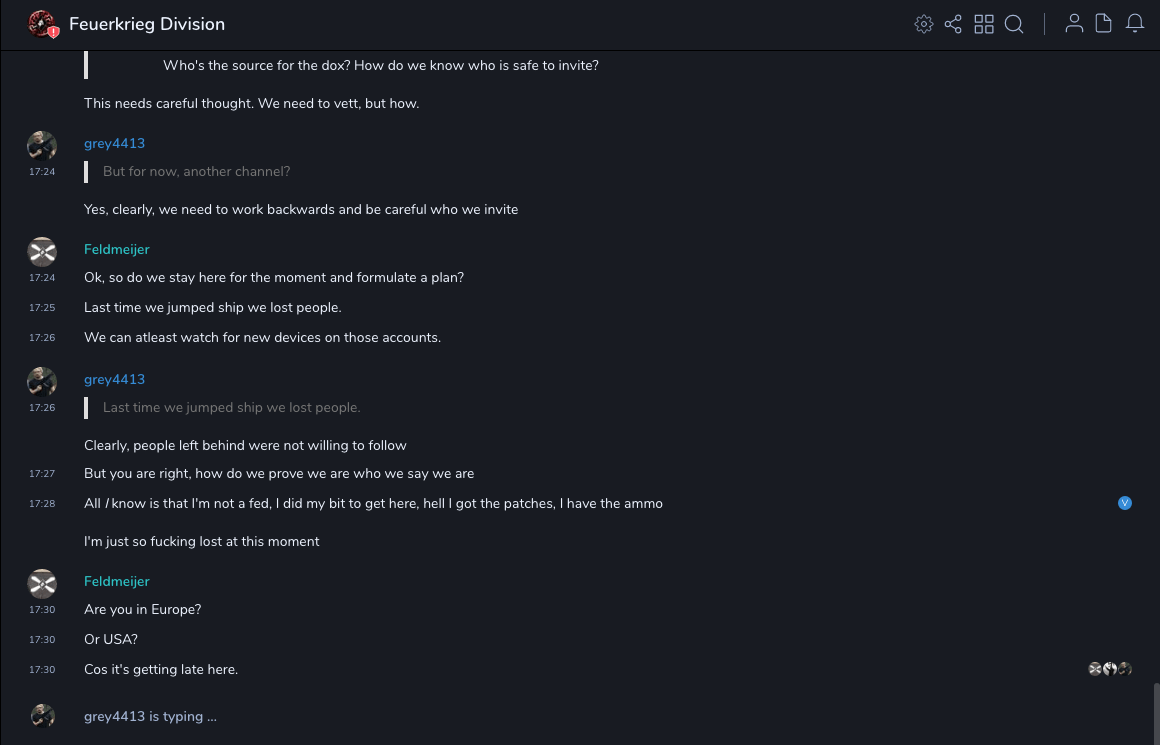
Task: Open the grid apps icon
Action: 984,24
